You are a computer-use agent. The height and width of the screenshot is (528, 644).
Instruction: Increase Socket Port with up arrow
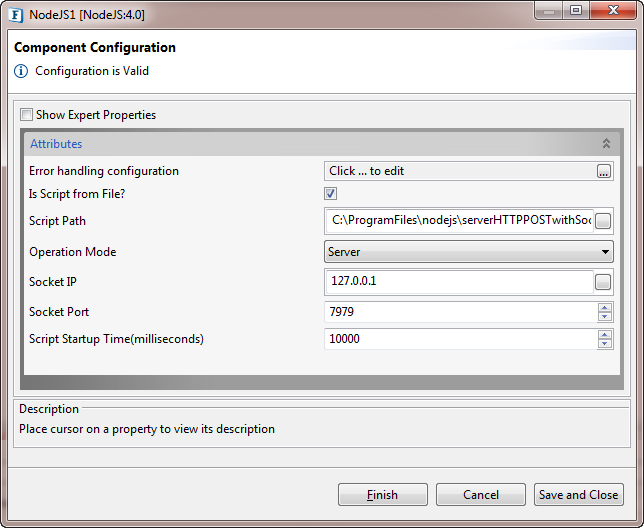605,308
